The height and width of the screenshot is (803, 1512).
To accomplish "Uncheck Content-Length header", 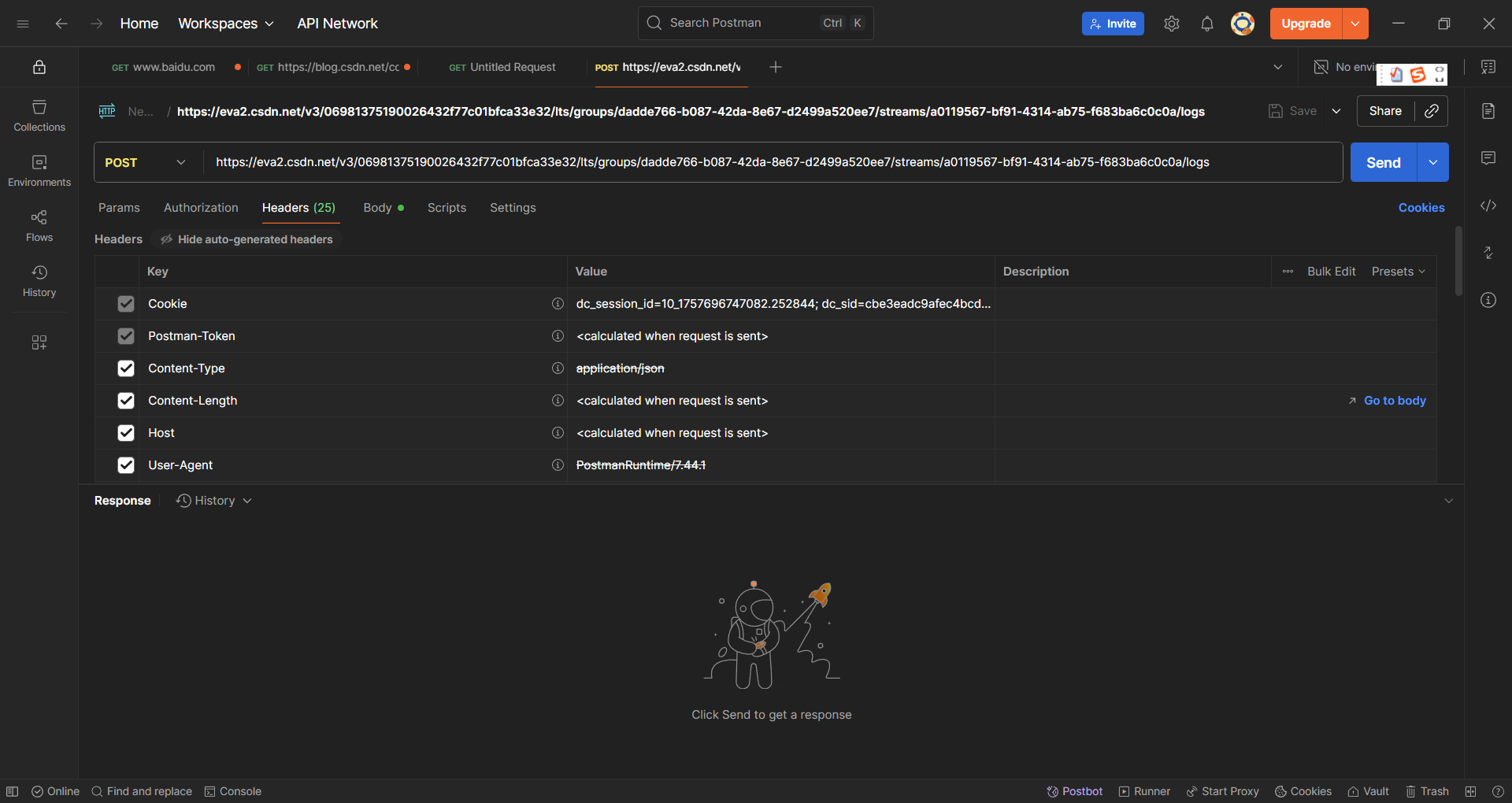I will coord(126,401).
